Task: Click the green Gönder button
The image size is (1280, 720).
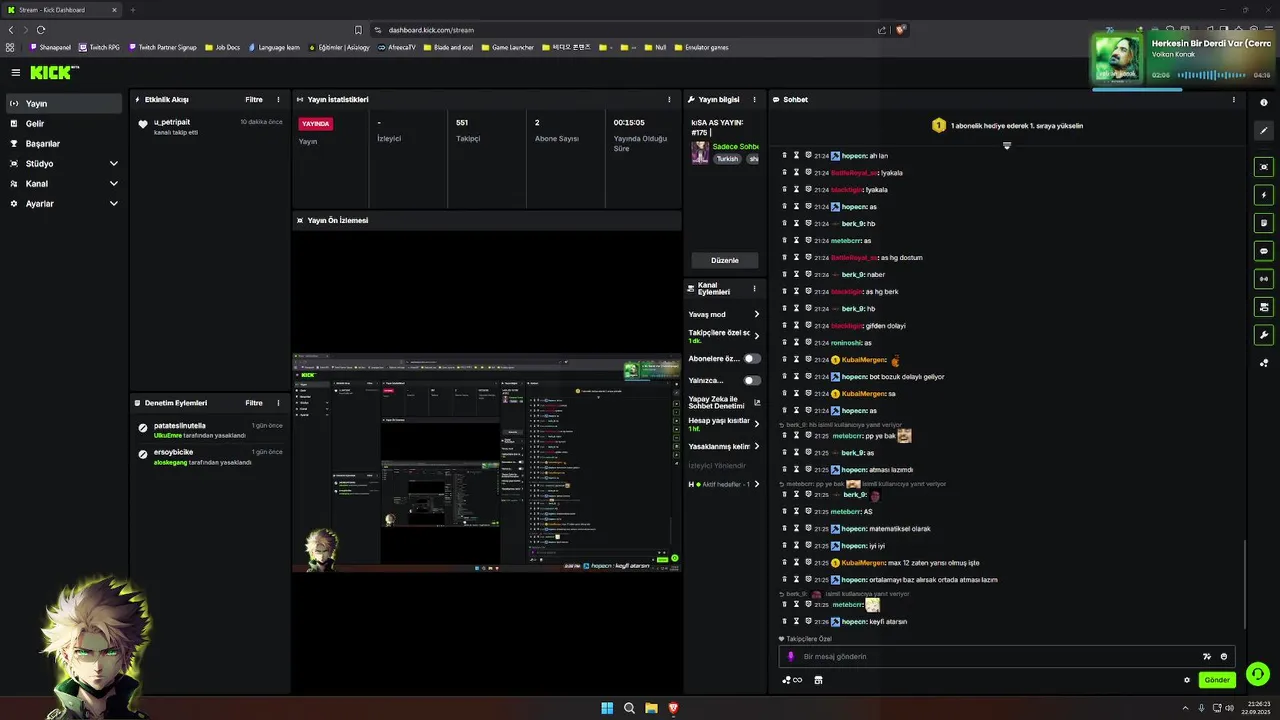Action: (x=1217, y=680)
